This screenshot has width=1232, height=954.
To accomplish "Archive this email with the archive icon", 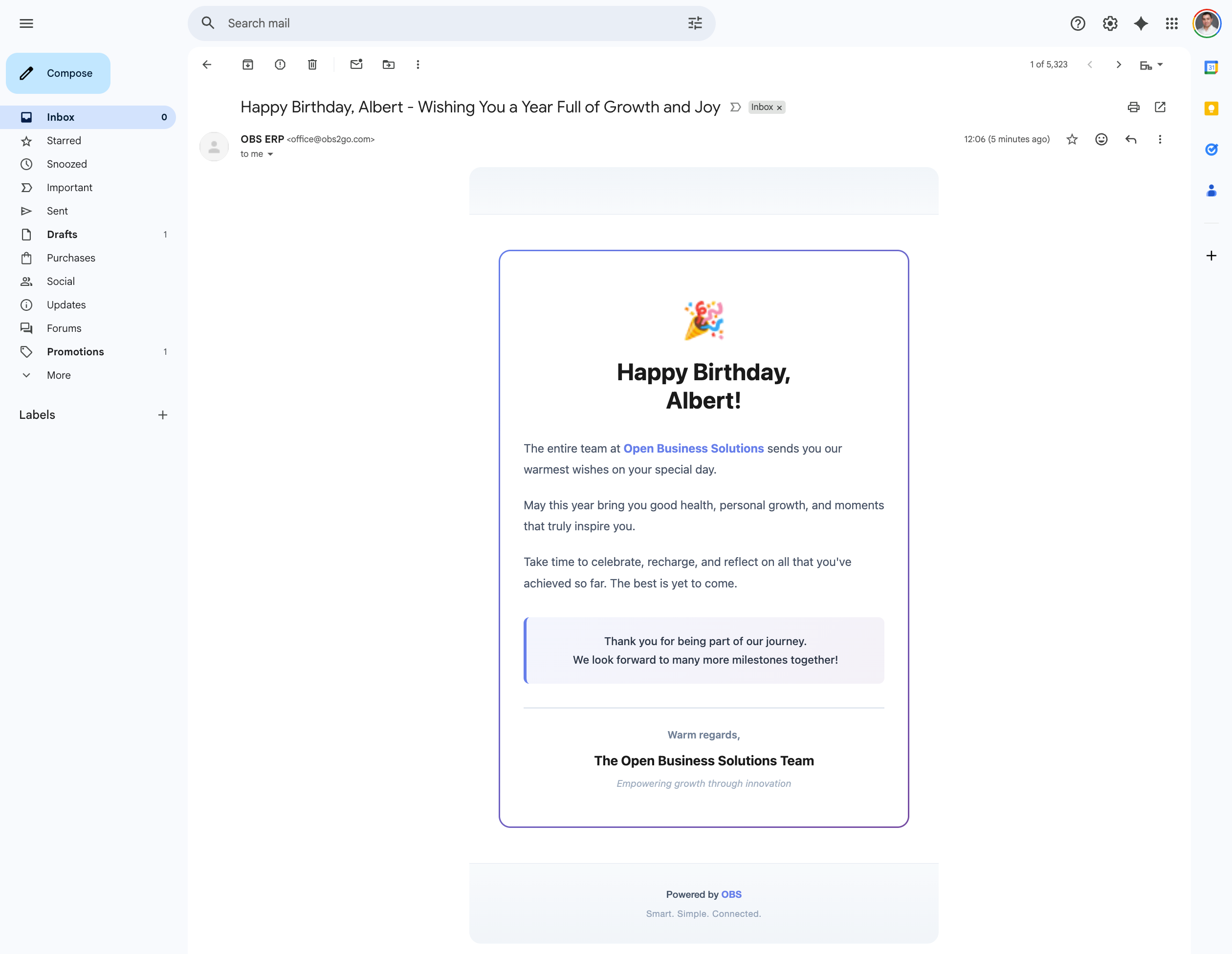I will pyautogui.click(x=248, y=65).
